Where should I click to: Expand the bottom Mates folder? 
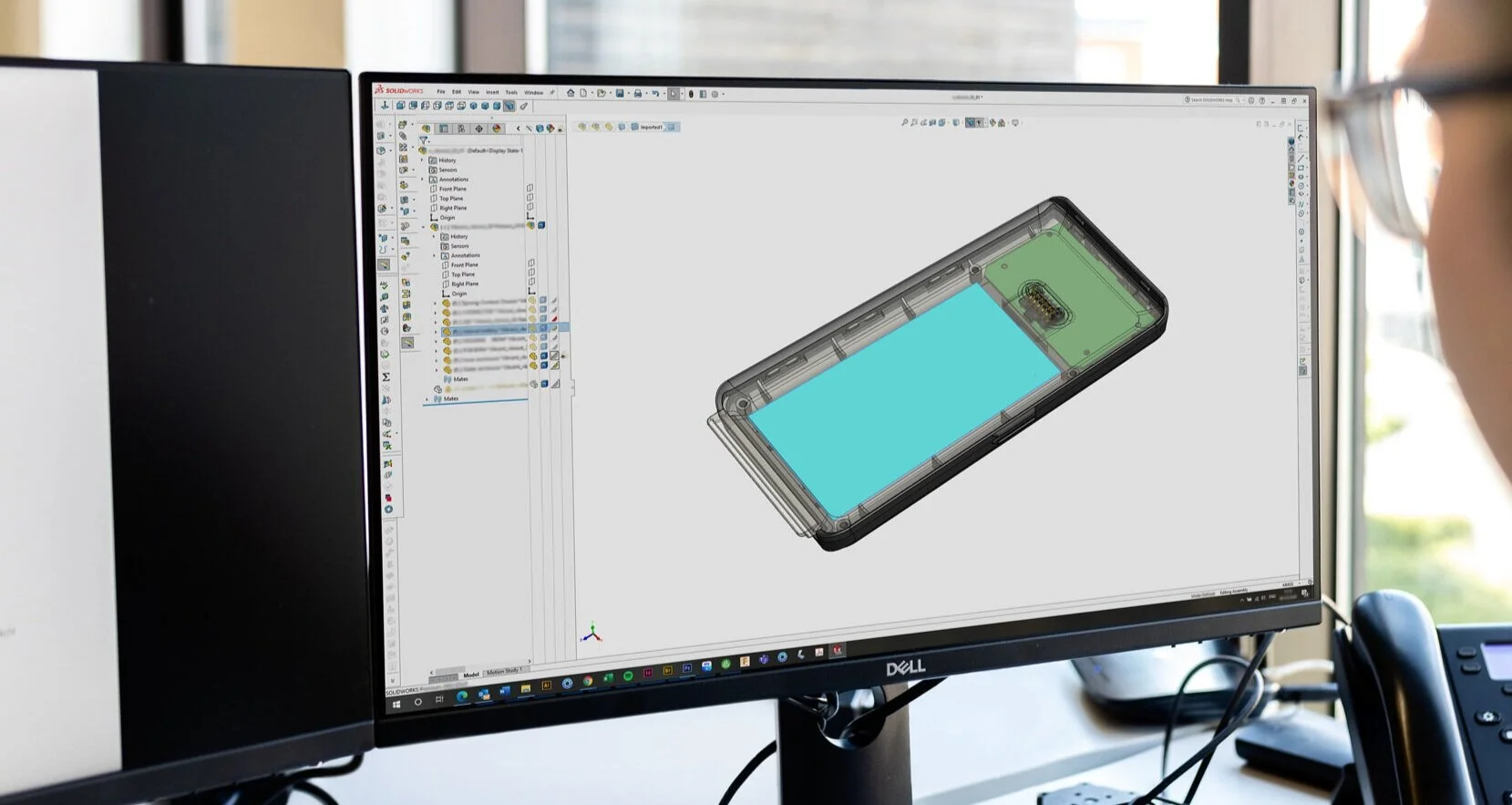pos(427,398)
